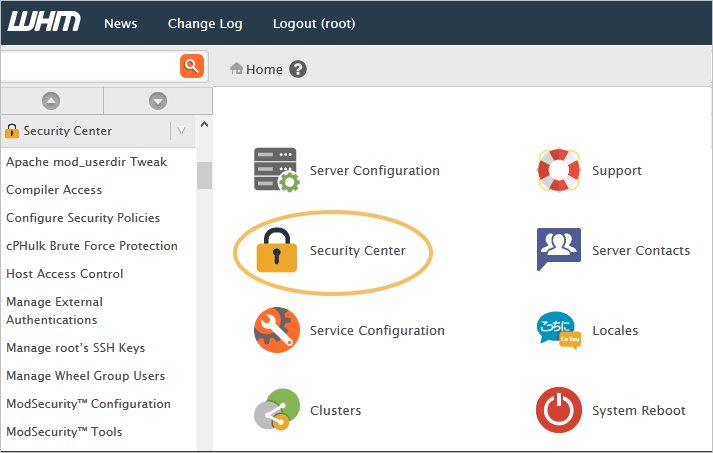Open the News menu item
Screen dimensions: 713x453
(x=121, y=24)
